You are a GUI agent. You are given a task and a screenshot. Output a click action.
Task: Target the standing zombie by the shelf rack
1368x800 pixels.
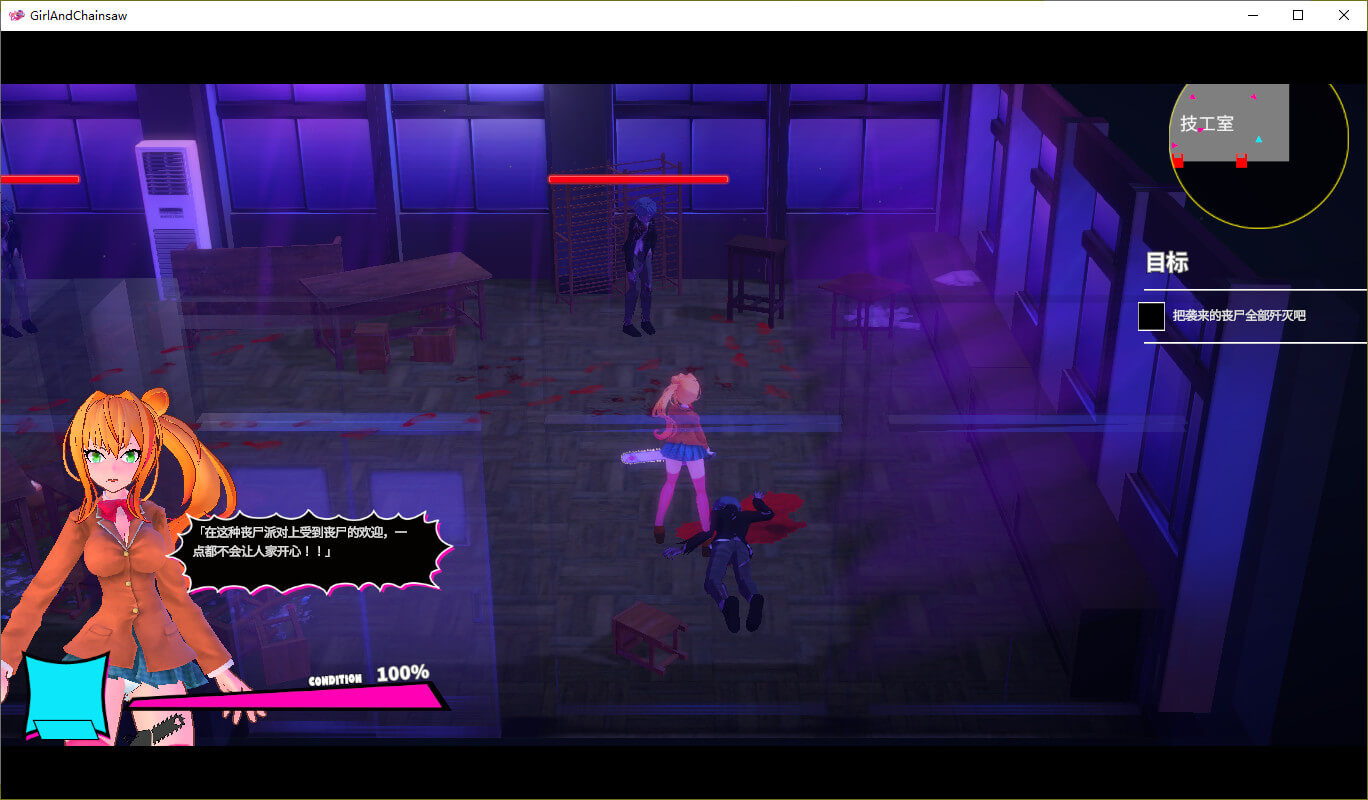coord(637,265)
